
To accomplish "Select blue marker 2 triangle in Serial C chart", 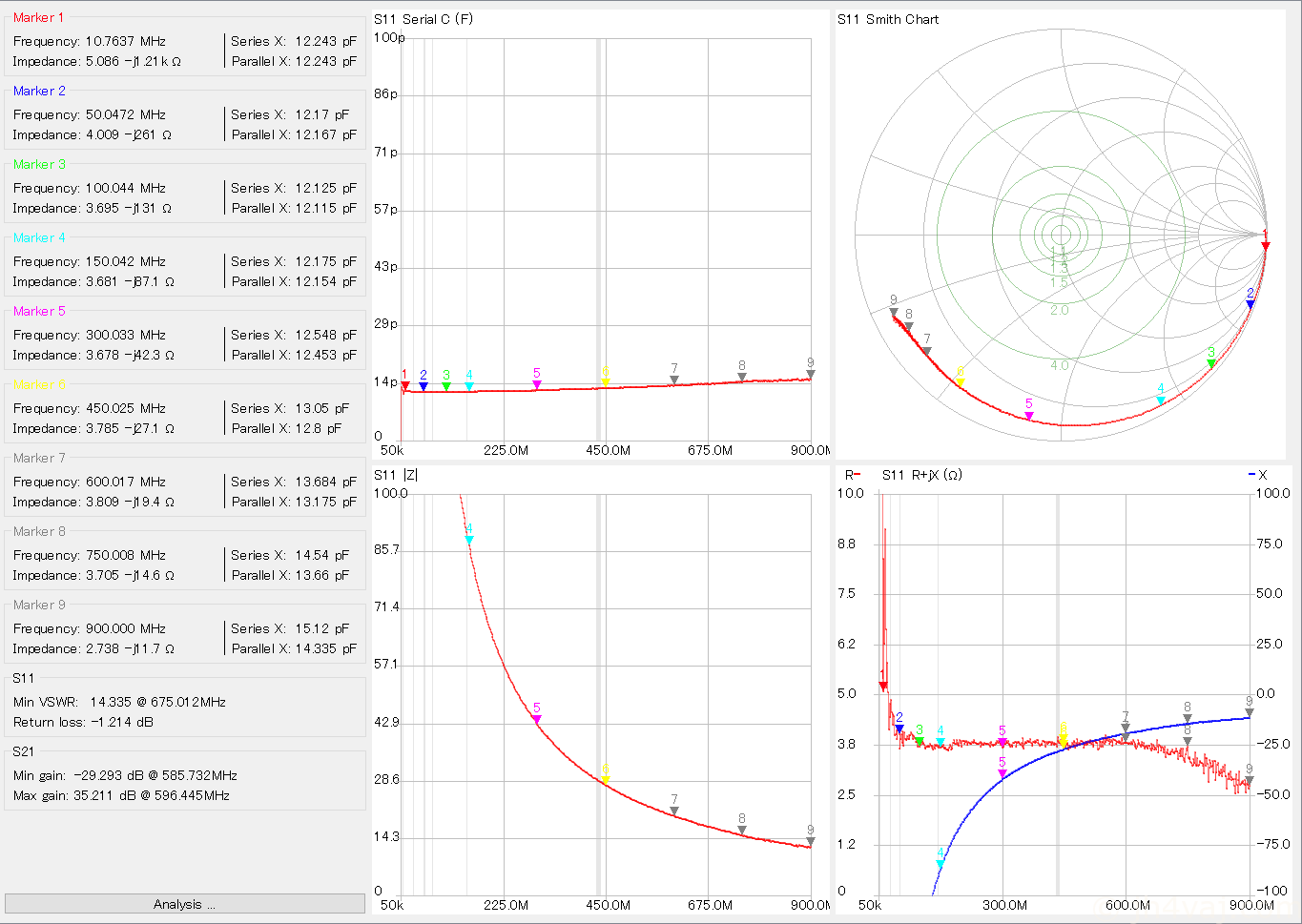I will [424, 386].
